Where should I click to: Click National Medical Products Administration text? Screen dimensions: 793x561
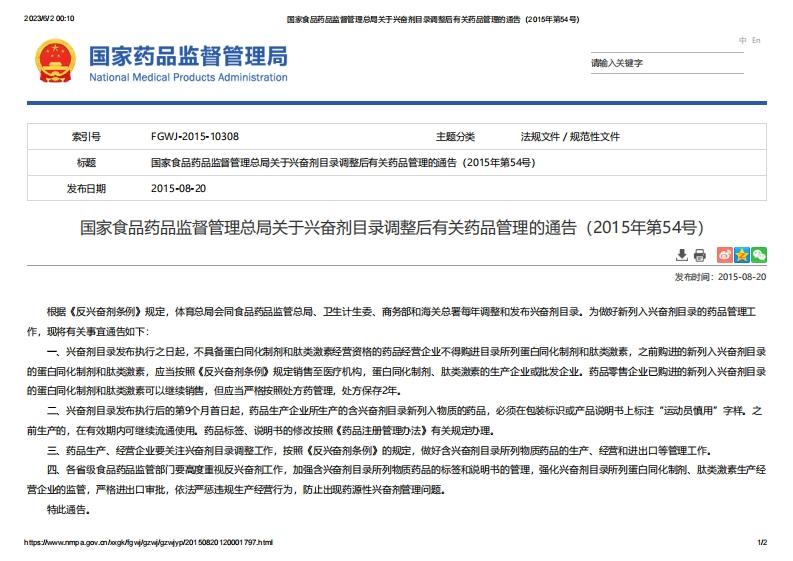point(188,78)
